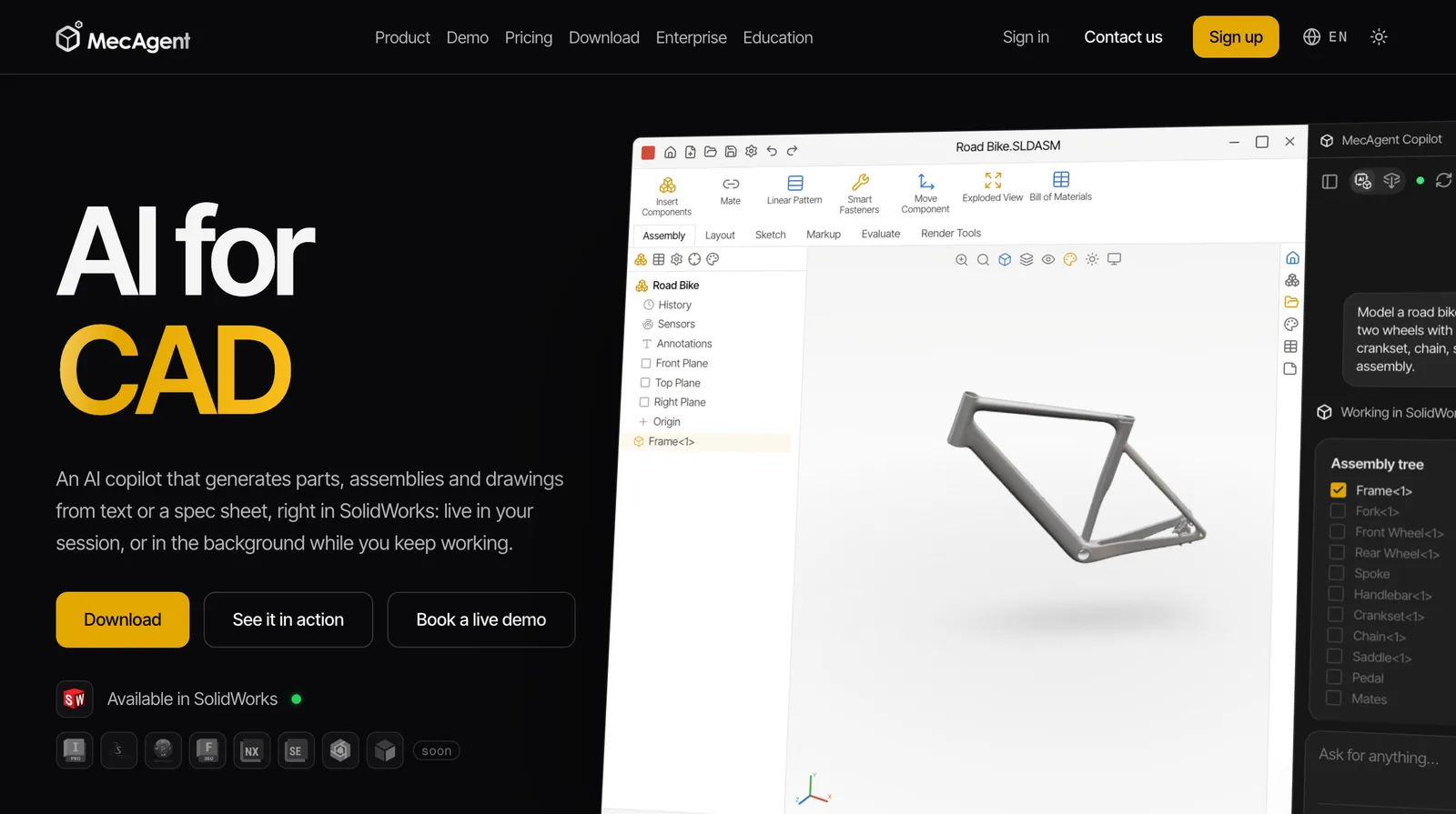The image size is (1456, 814).
Task: Switch to the Sketch tab
Action: click(x=770, y=235)
